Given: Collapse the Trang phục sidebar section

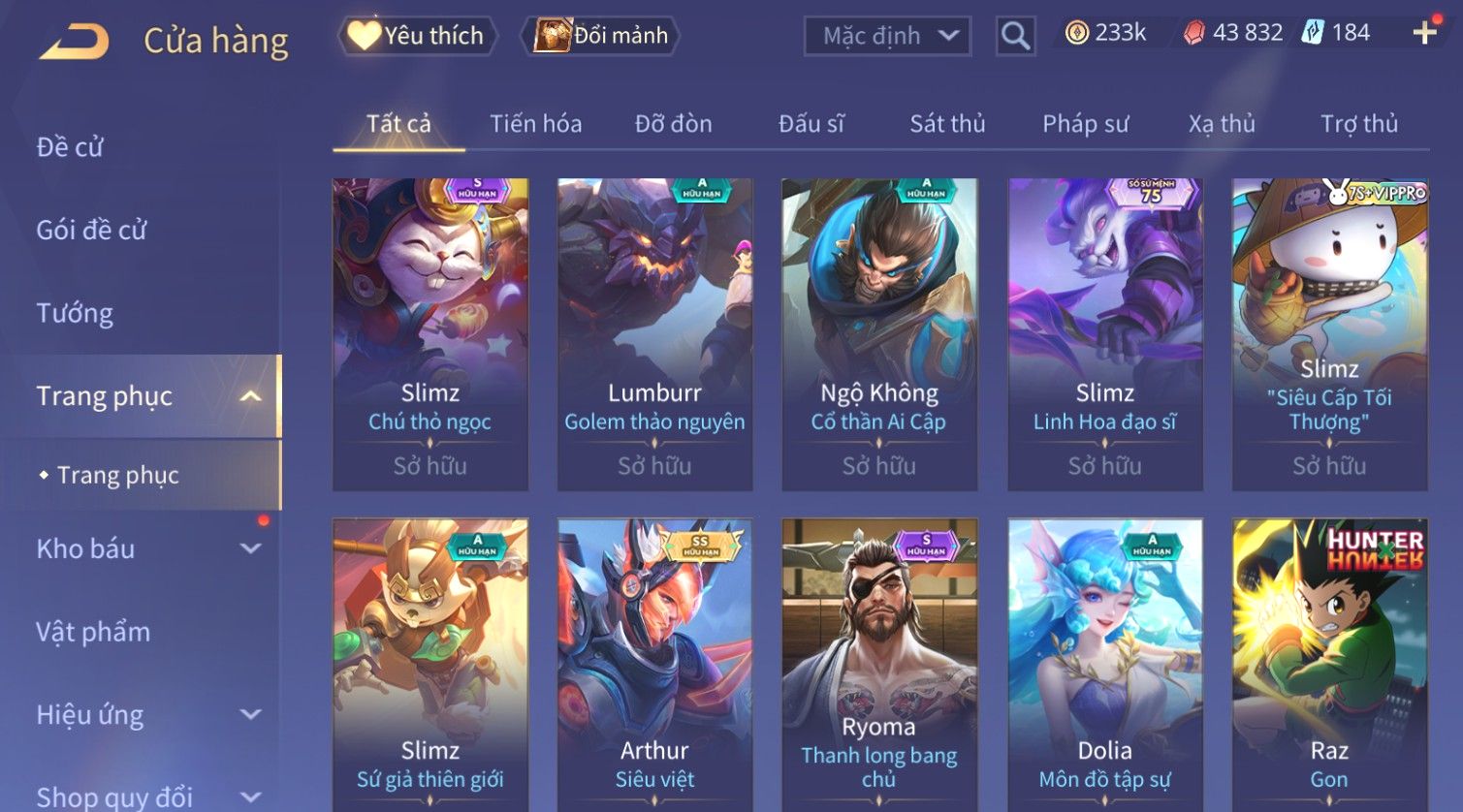Looking at the screenshot, I should [x=250, y=396].
